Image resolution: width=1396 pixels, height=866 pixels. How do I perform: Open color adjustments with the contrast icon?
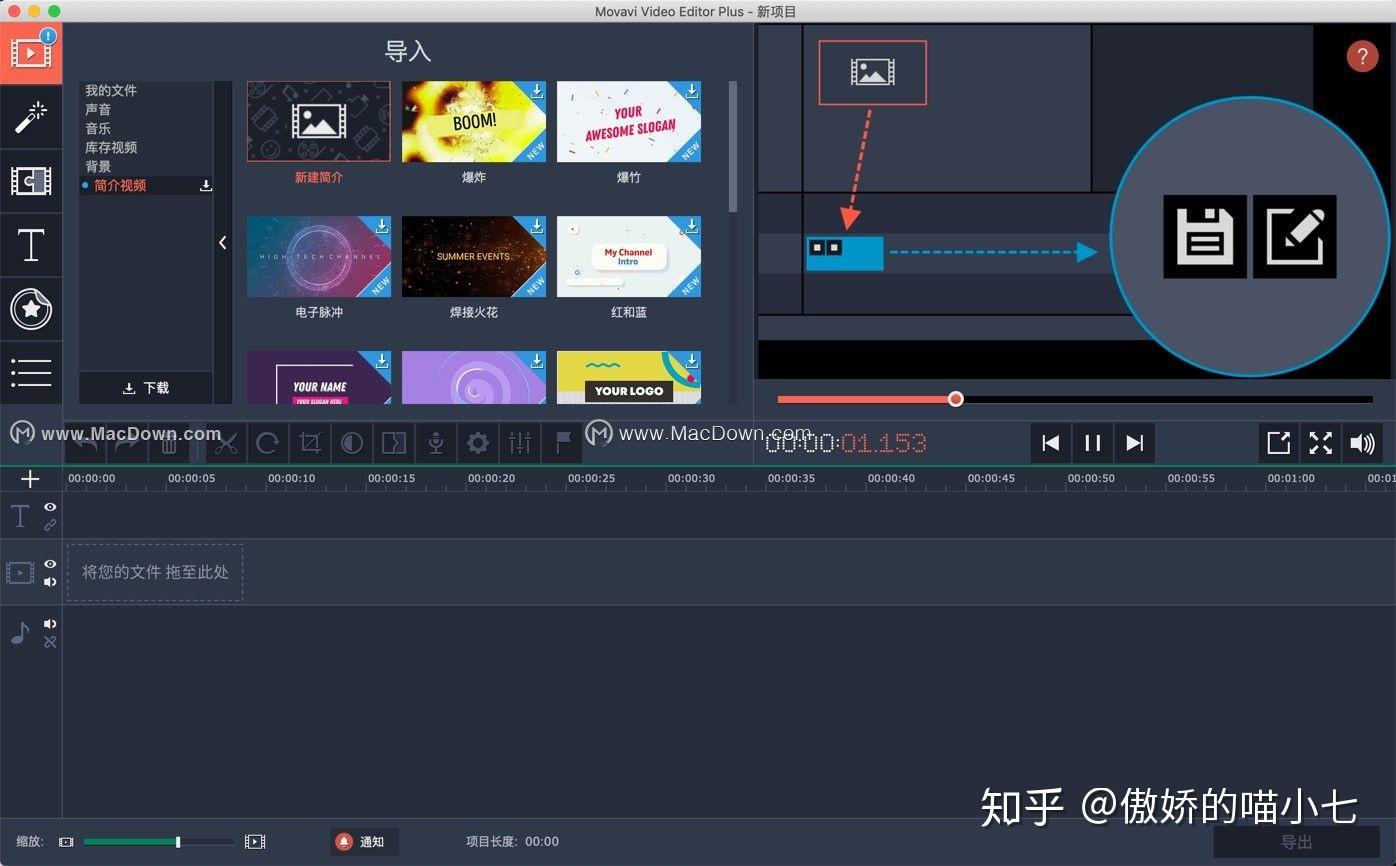pos(352,442)
